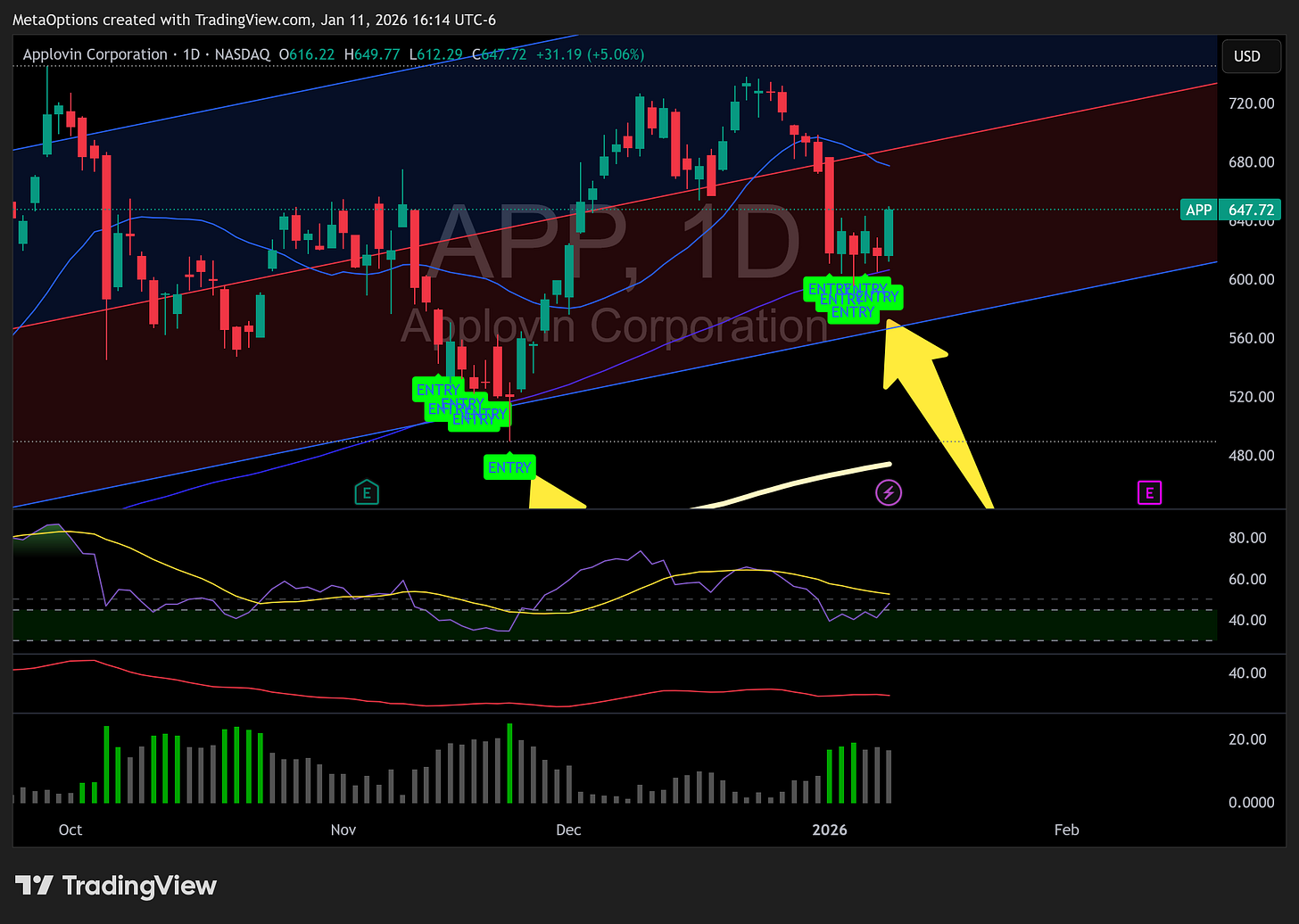
Task: Select the Applovin Corporation symbol name
Action: (x=95, y=54)
